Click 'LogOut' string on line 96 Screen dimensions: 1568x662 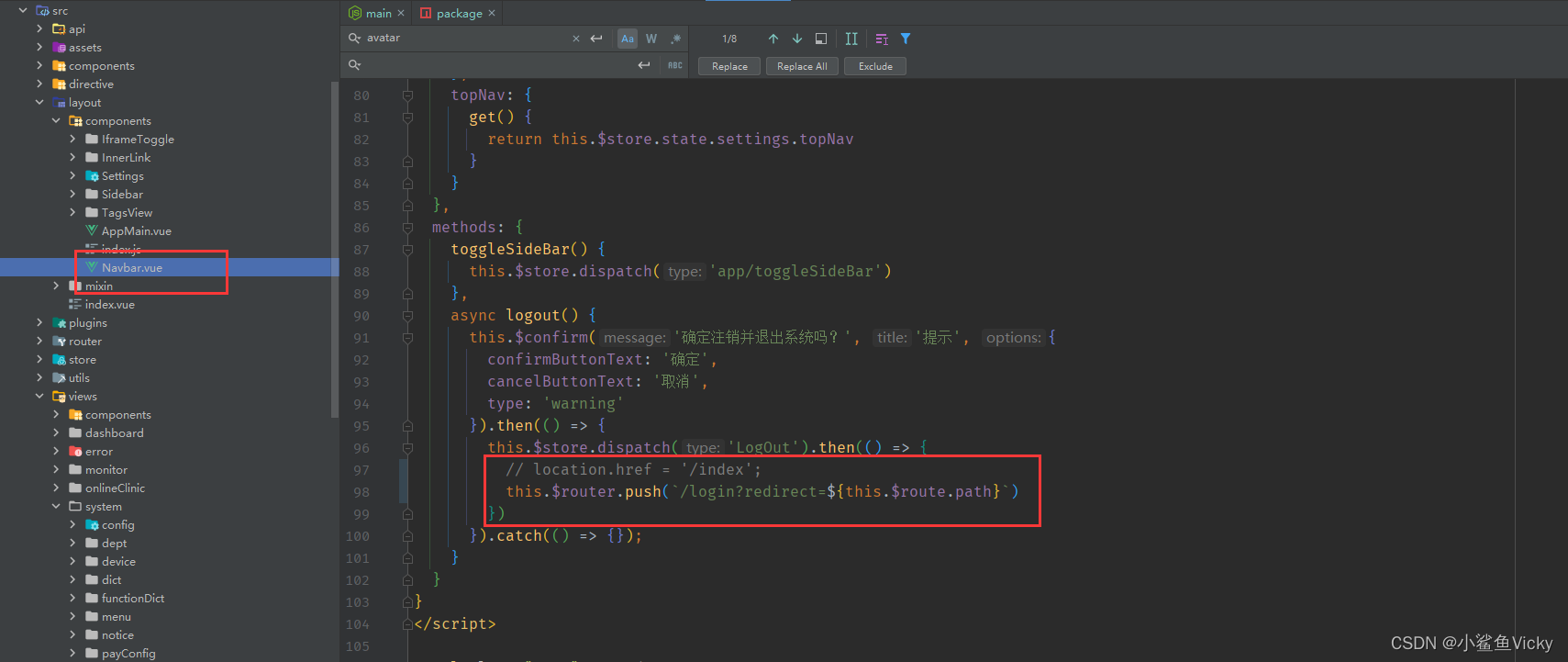764,447
